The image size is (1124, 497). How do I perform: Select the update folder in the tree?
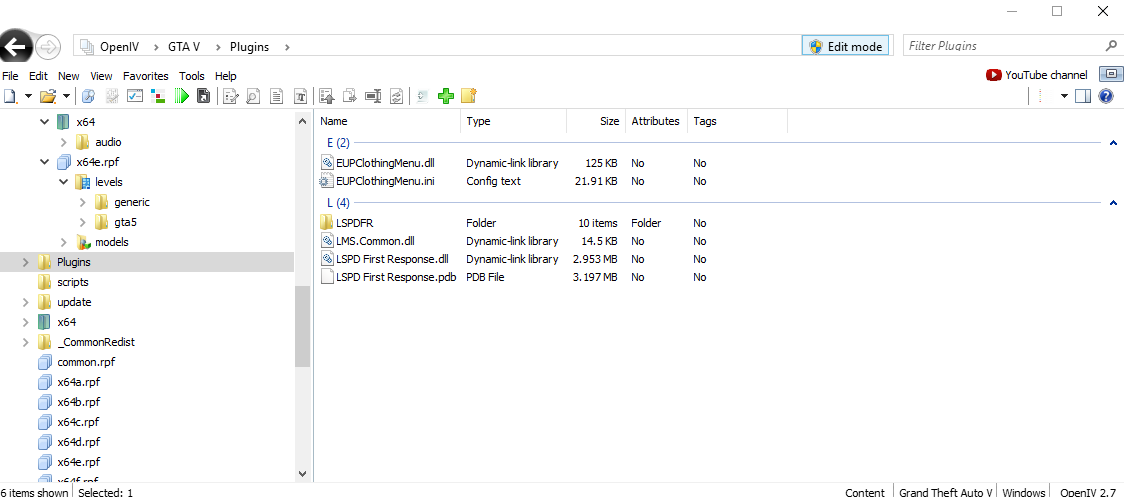coord(75,303)
